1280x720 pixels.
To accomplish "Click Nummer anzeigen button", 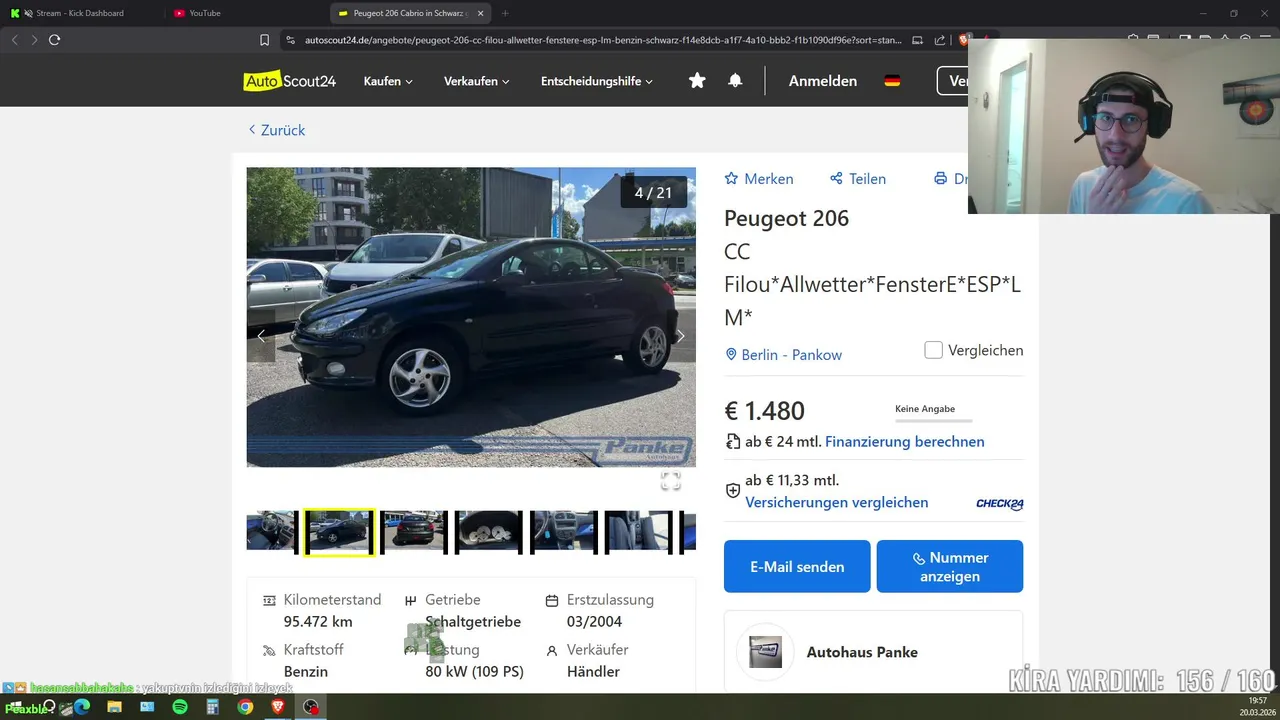I will (x=950, y=566).
